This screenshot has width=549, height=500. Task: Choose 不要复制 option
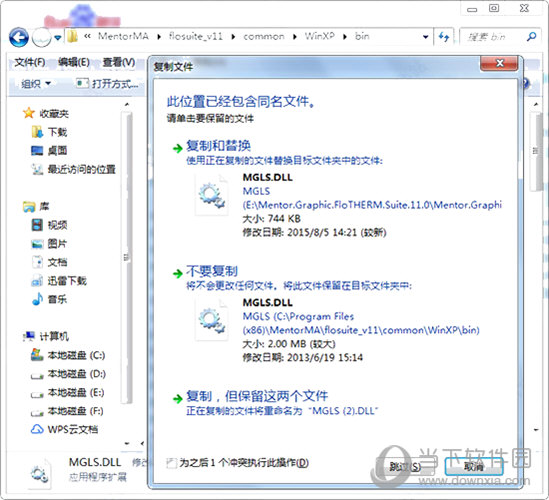click(x=212, y=271)
